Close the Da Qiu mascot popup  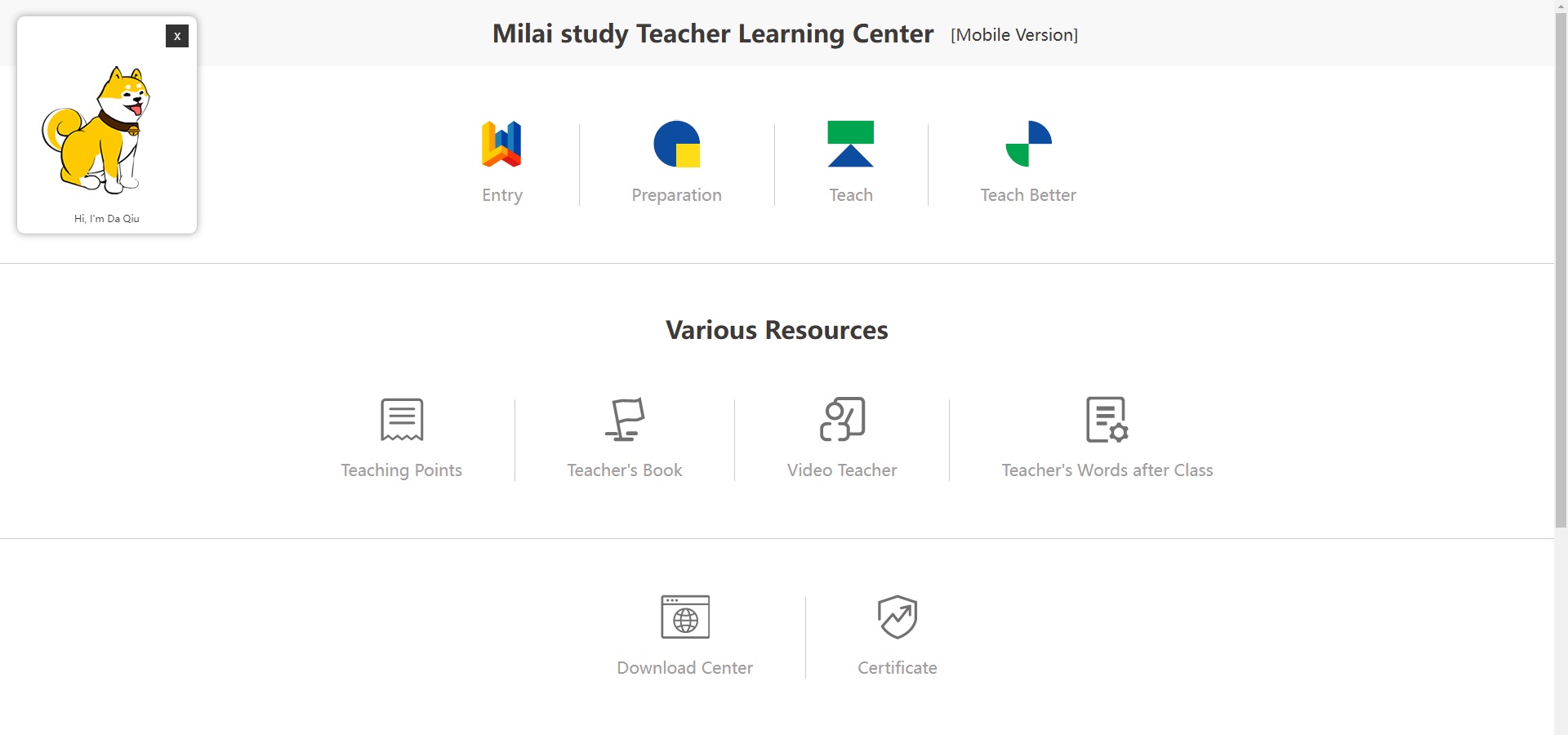click(x=177, y=36)
